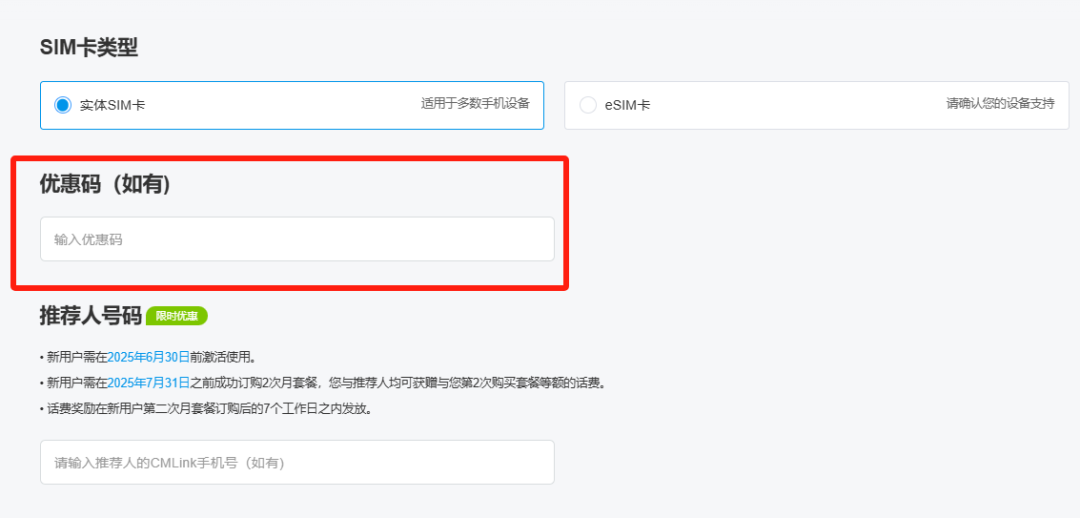
Task: Click the 请确认您的设备支持 description text
Action: tap(1000, 104)
